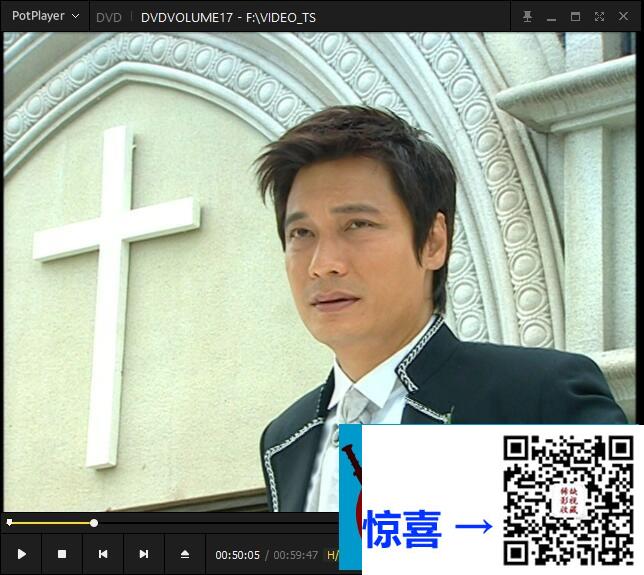The height and width of the screenshot is (575, 644).
Task: Skip to the previous chapter
Action: pyautogui.click(x=103, y=554)
